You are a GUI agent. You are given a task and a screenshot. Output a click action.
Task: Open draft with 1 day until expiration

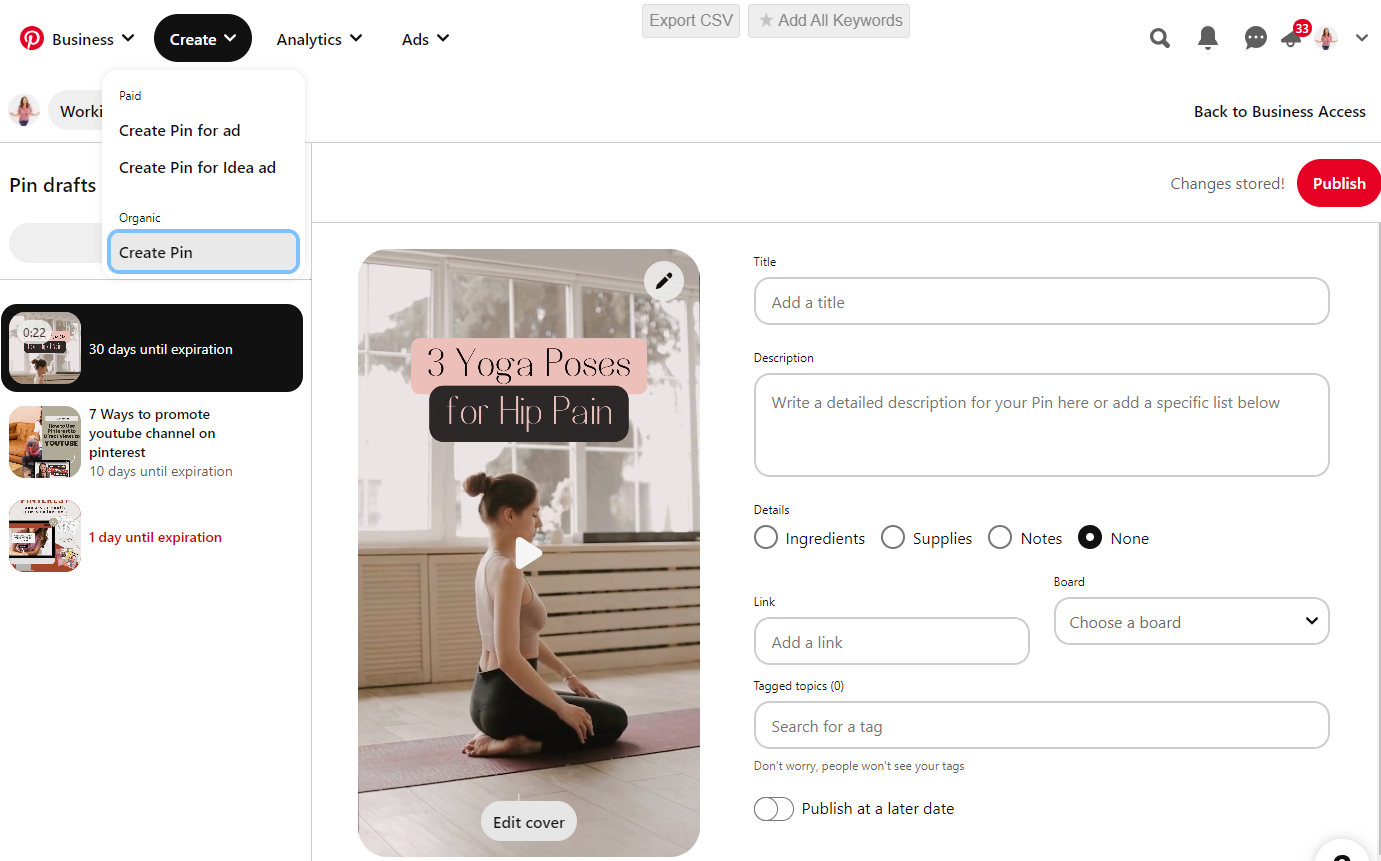pos(152,536)
